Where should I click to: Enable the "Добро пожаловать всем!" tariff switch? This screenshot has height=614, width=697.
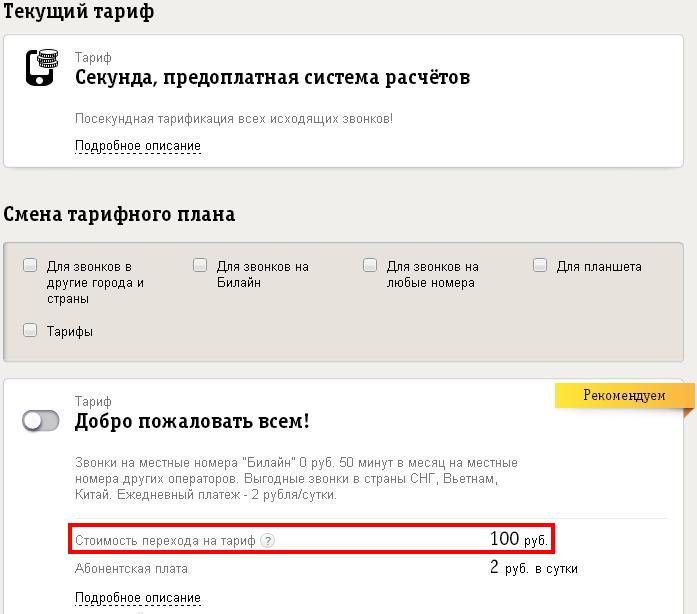41,421
